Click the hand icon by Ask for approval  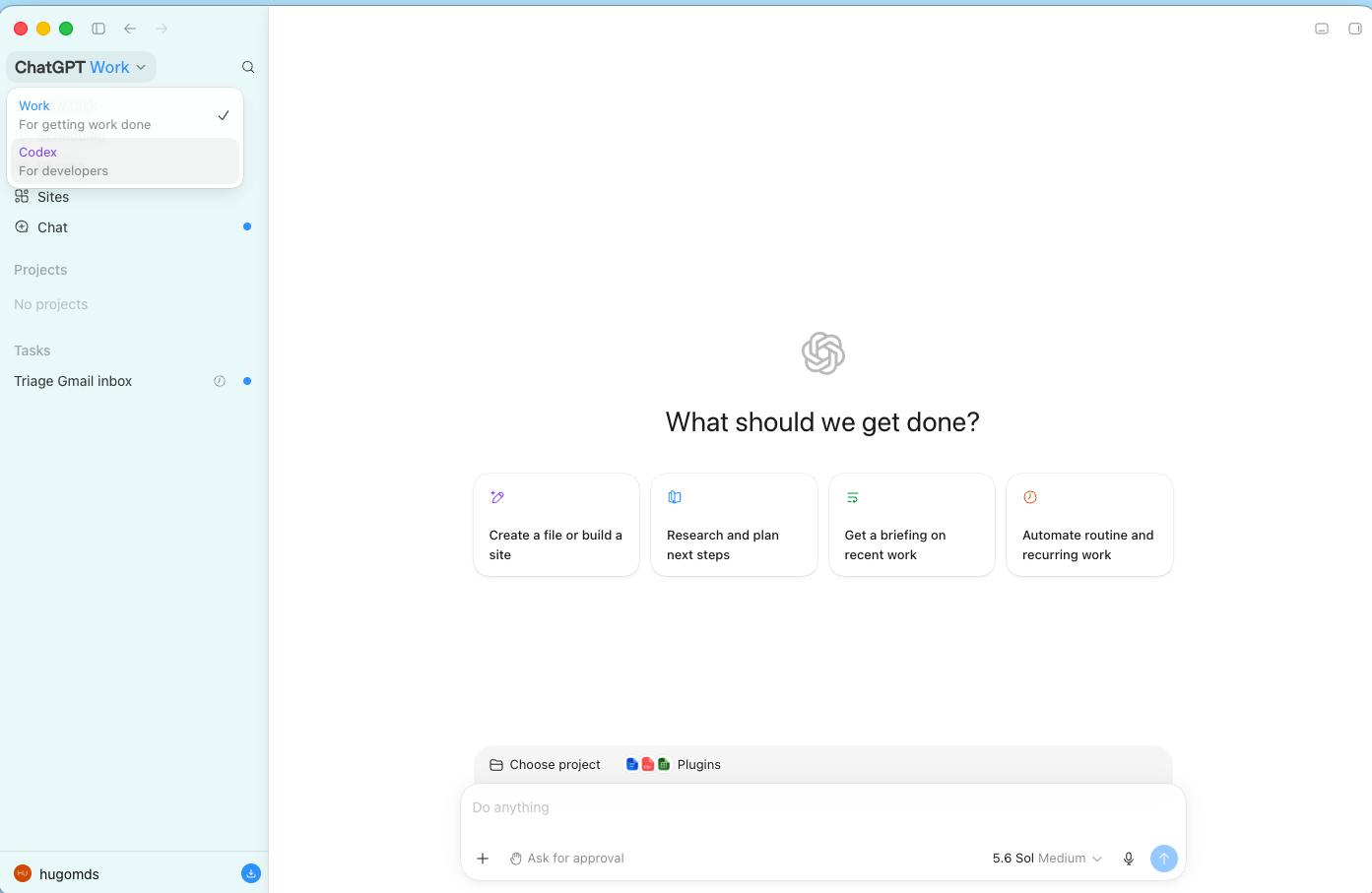coord(516,859)
